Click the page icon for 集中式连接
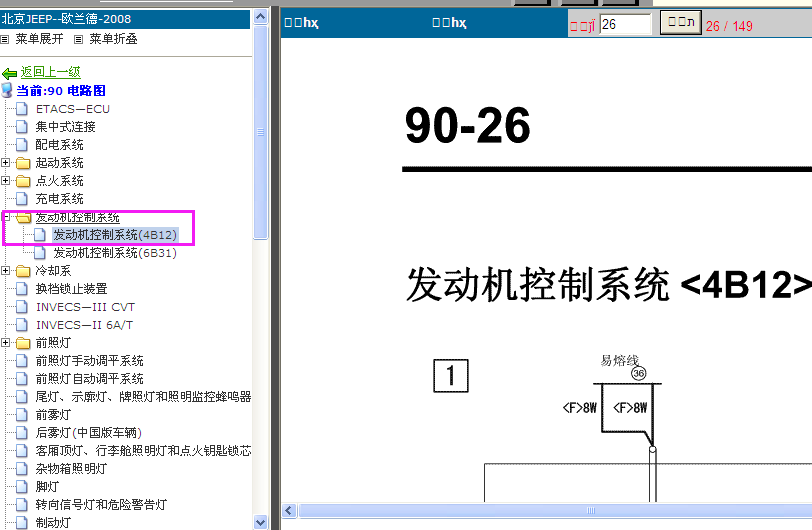 pyautogui.click(x=22, y=127)
